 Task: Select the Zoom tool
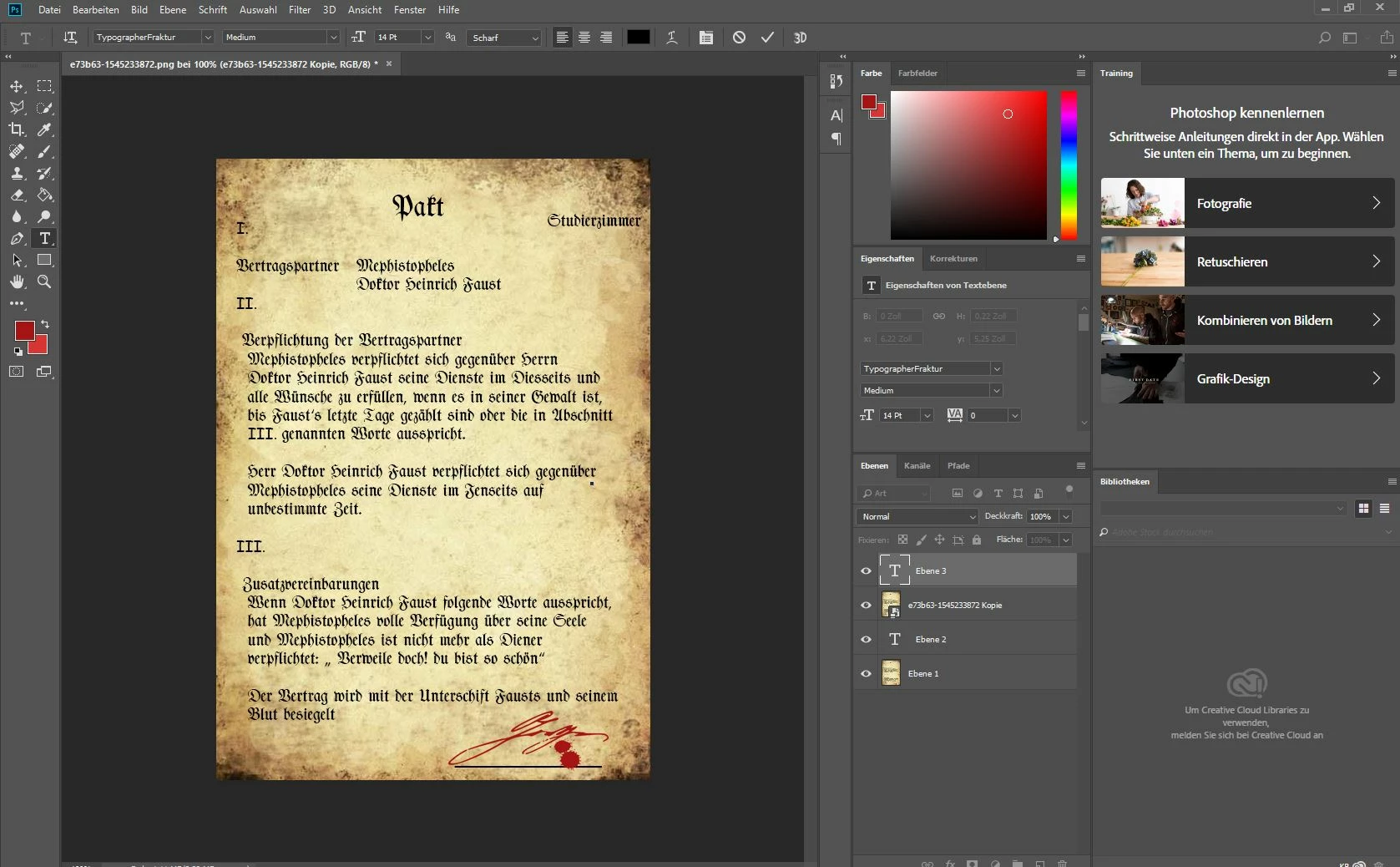coord(44,281)
